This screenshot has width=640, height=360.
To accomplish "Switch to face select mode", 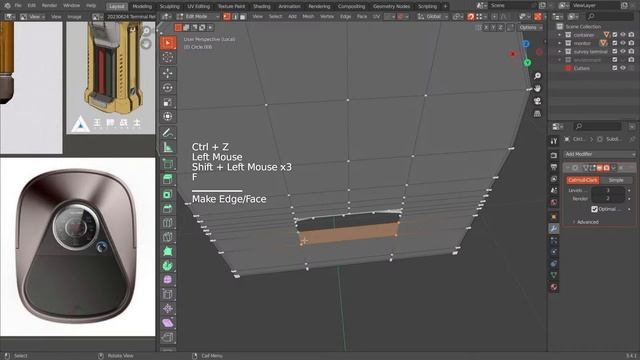I will pos(243,17).
